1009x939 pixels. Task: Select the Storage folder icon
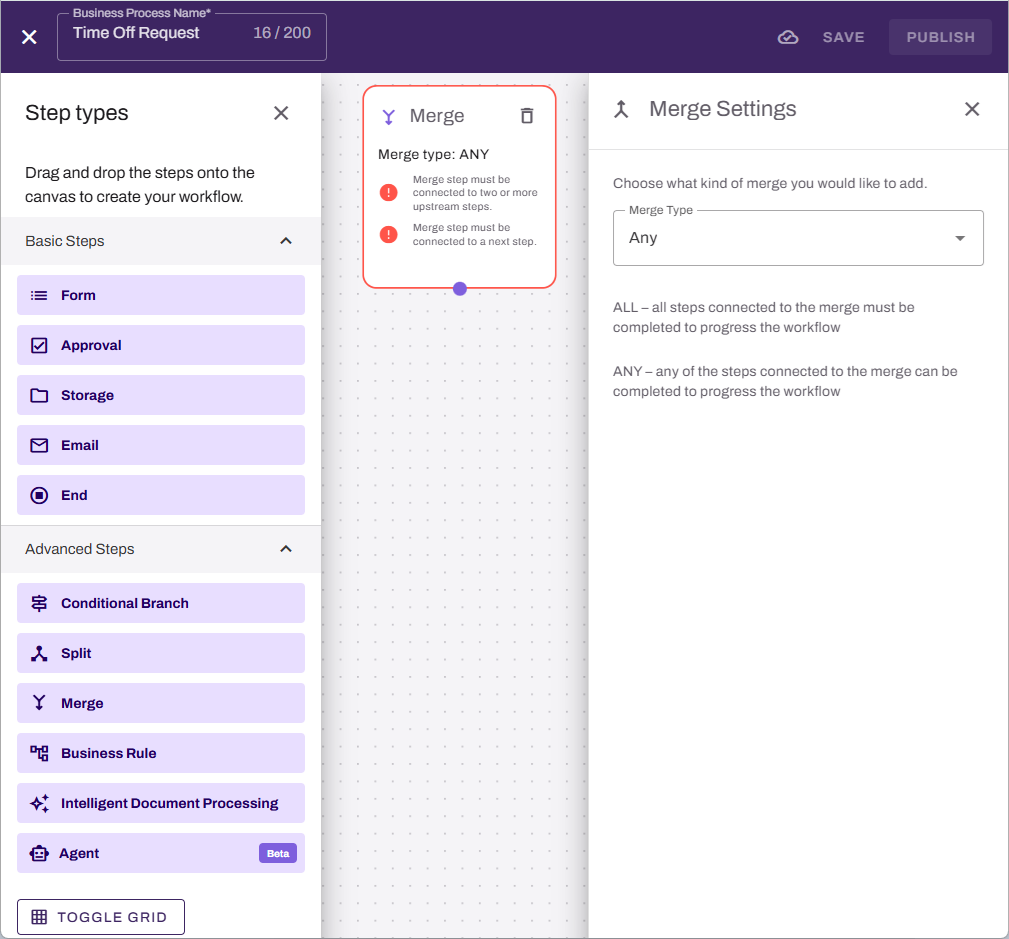coord(39,395)
